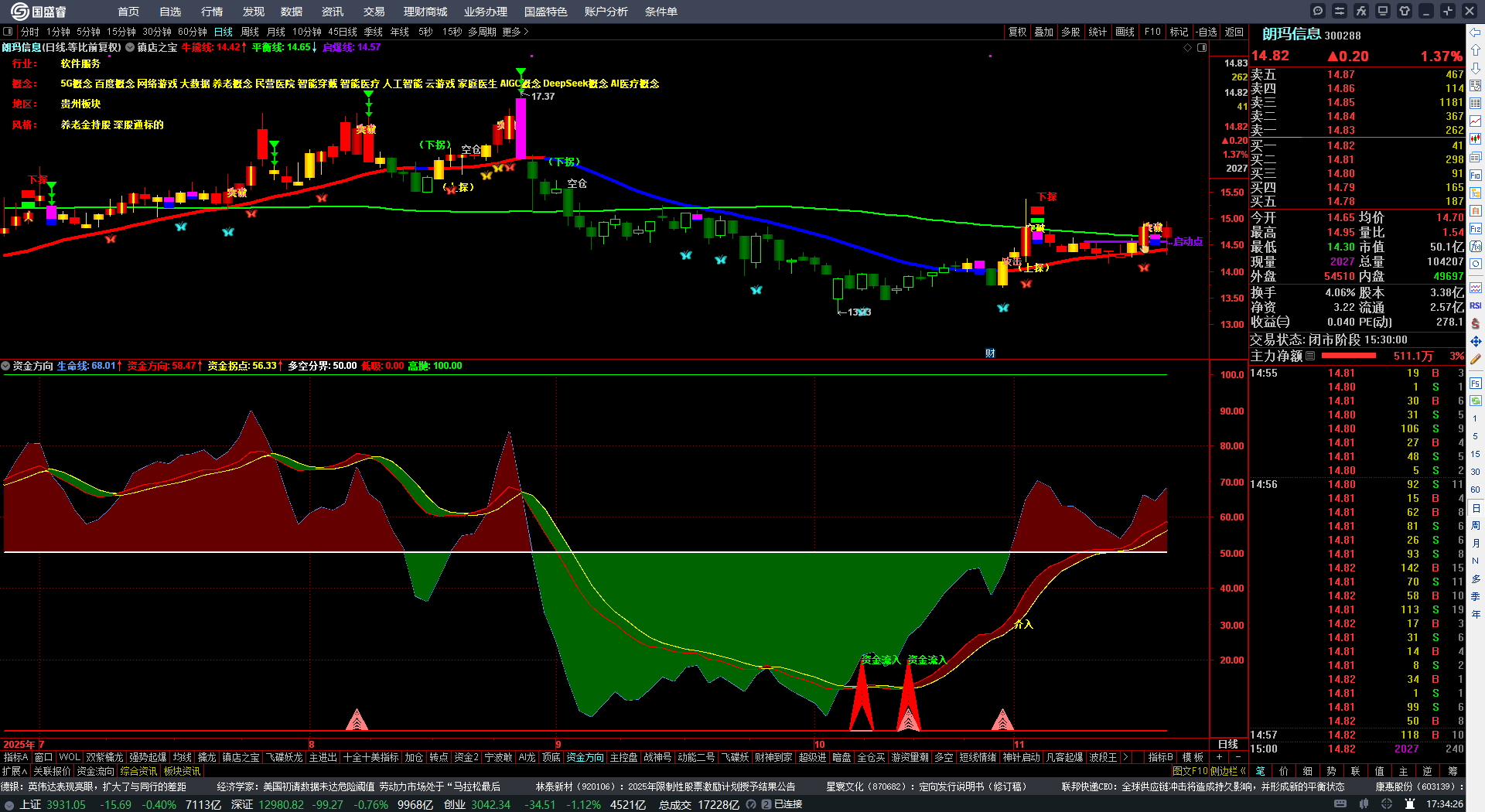Viewport: 1485px width, 812px height.
Task: Open the settings sliders icon in title bar
Action: tap(1340, 11)
